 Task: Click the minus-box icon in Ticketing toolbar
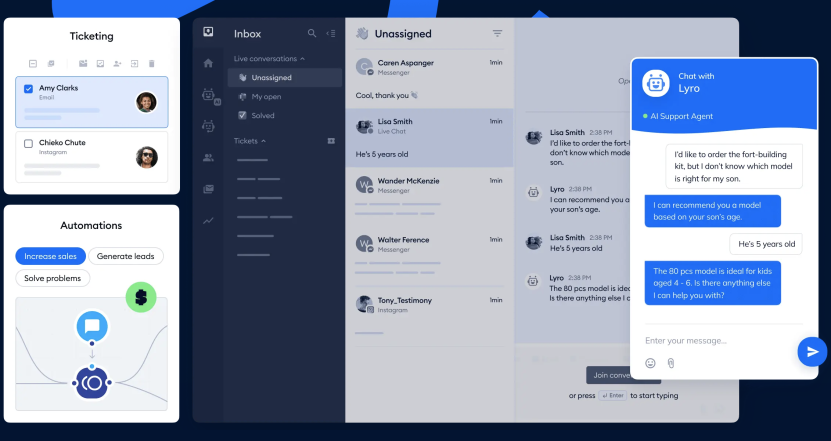pos(33,64)
